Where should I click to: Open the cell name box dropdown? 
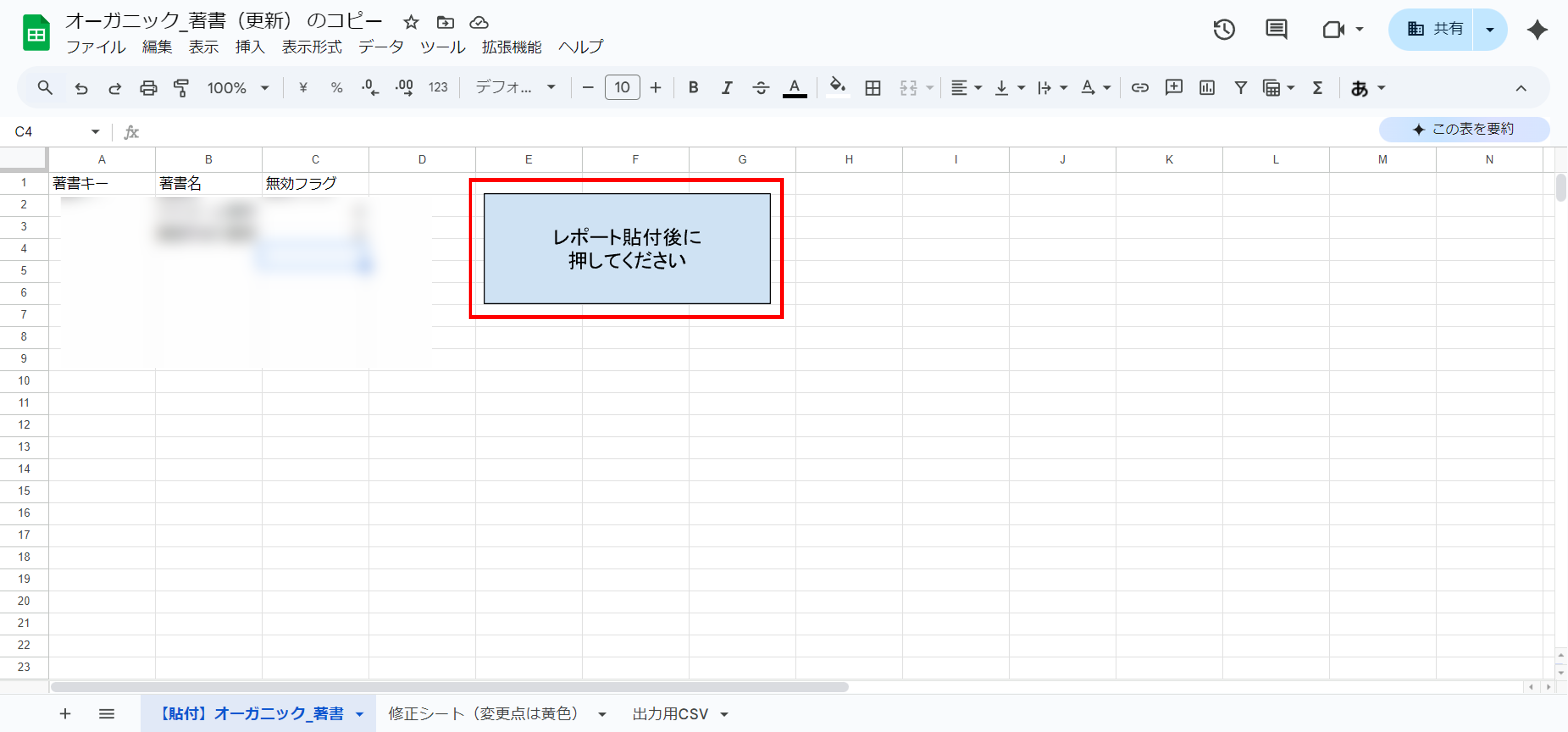click(95, 132)
